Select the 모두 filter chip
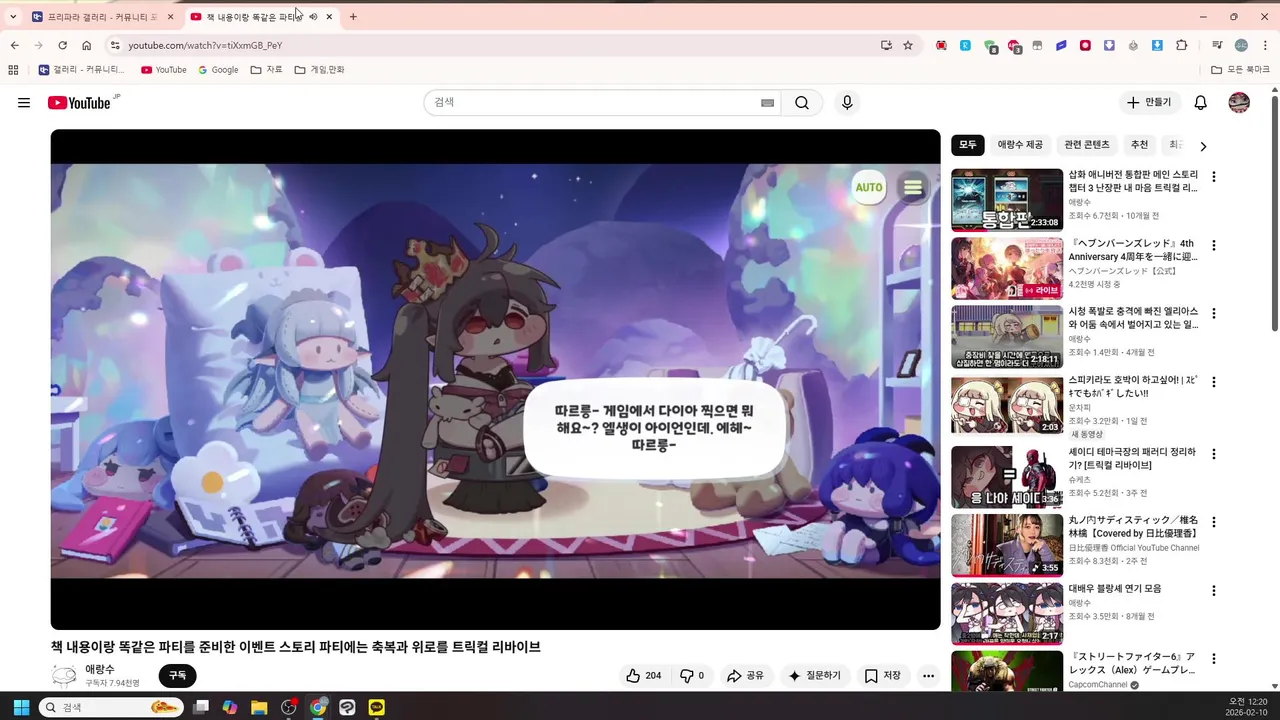Viewport: 1280px width, 720px height. pos(968,145)
